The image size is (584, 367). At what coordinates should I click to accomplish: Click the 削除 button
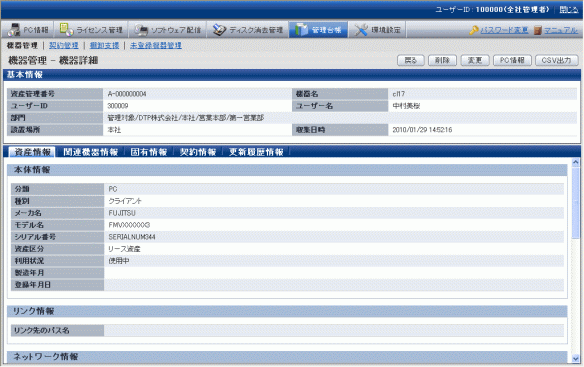pos(442,60)
